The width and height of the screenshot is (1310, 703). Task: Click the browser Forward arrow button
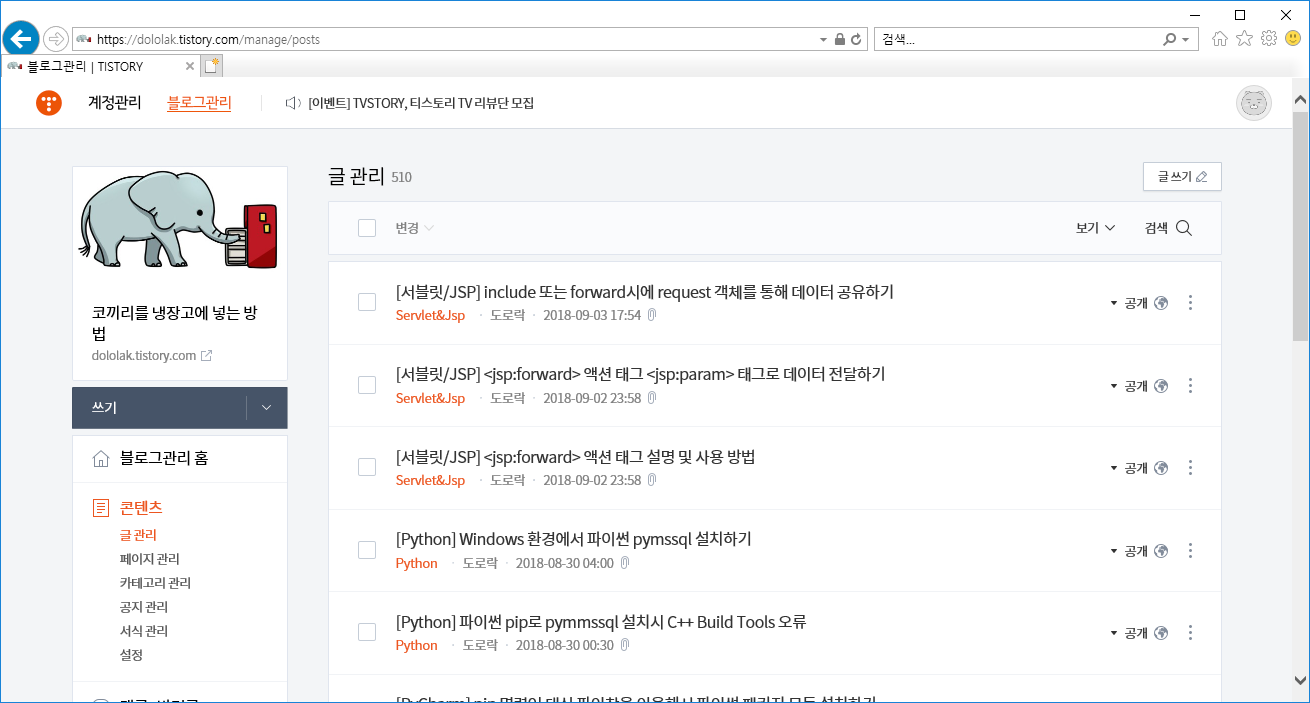[x=56, y=39]
